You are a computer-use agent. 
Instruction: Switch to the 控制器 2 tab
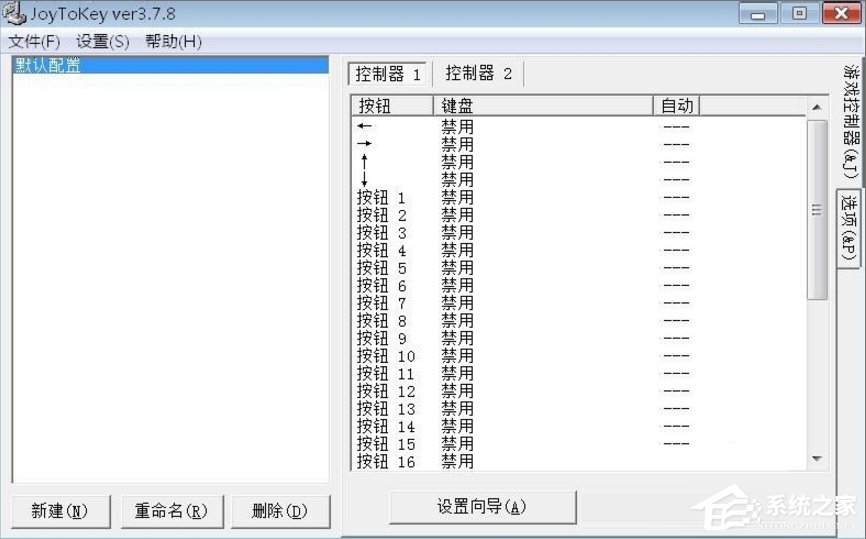(x=479, y=73)
